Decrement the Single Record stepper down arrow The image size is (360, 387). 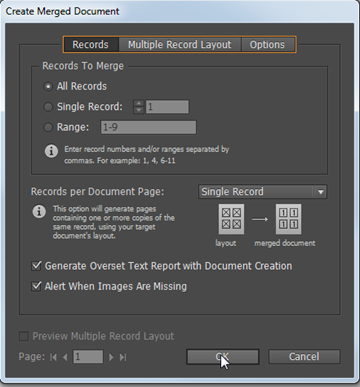pos(139,110)
